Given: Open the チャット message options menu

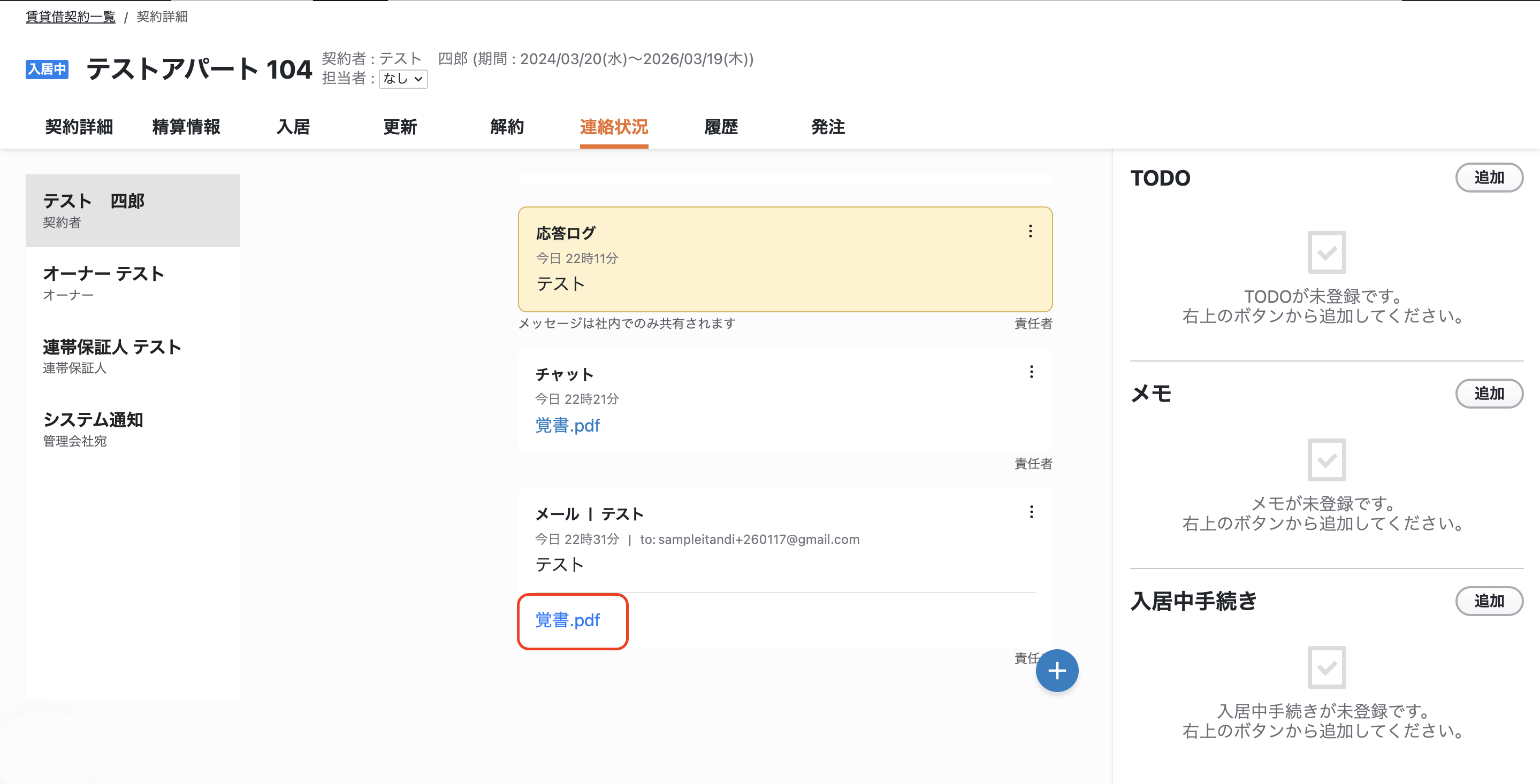Looking at the screenshot, I should 1031,372.
